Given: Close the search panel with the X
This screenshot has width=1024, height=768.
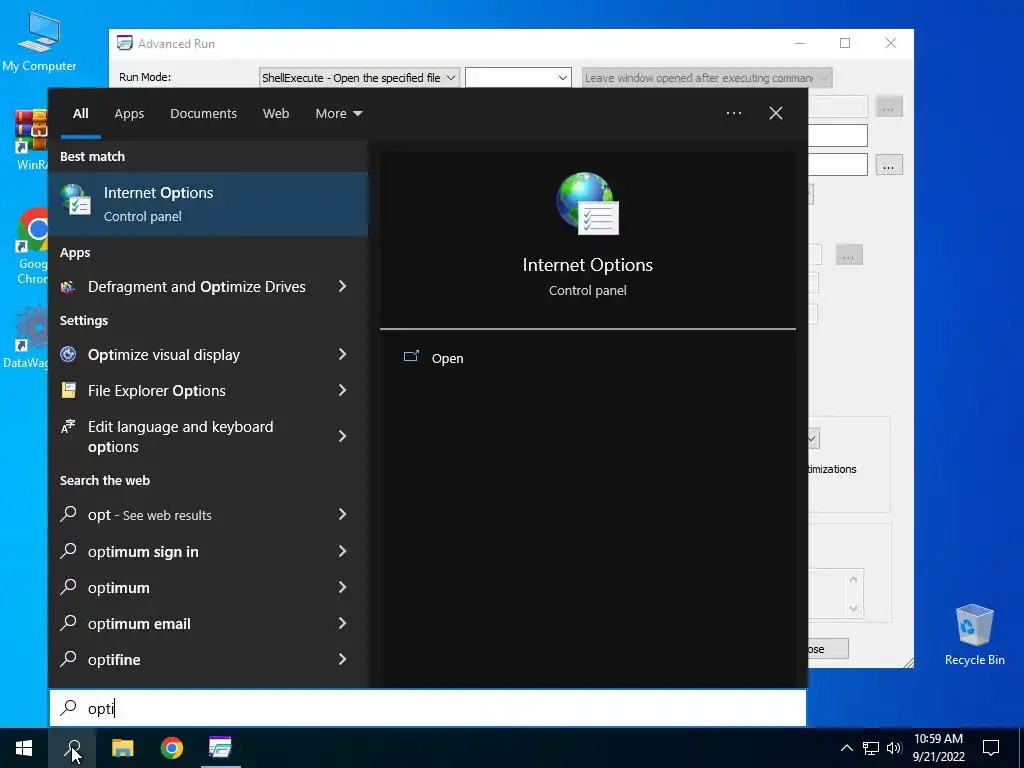Looking at the screenshot, I should click(775, 113).
